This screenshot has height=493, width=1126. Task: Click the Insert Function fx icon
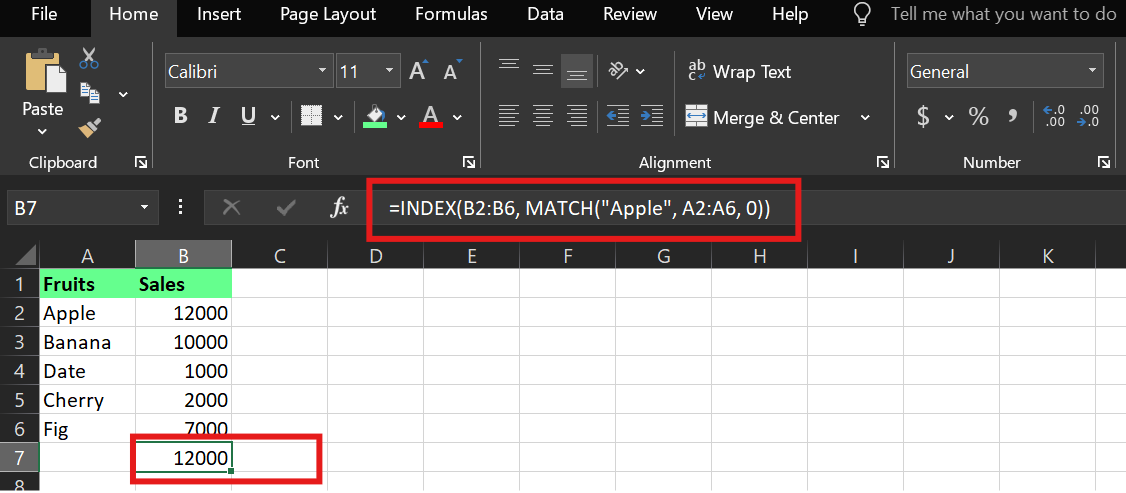338,208
